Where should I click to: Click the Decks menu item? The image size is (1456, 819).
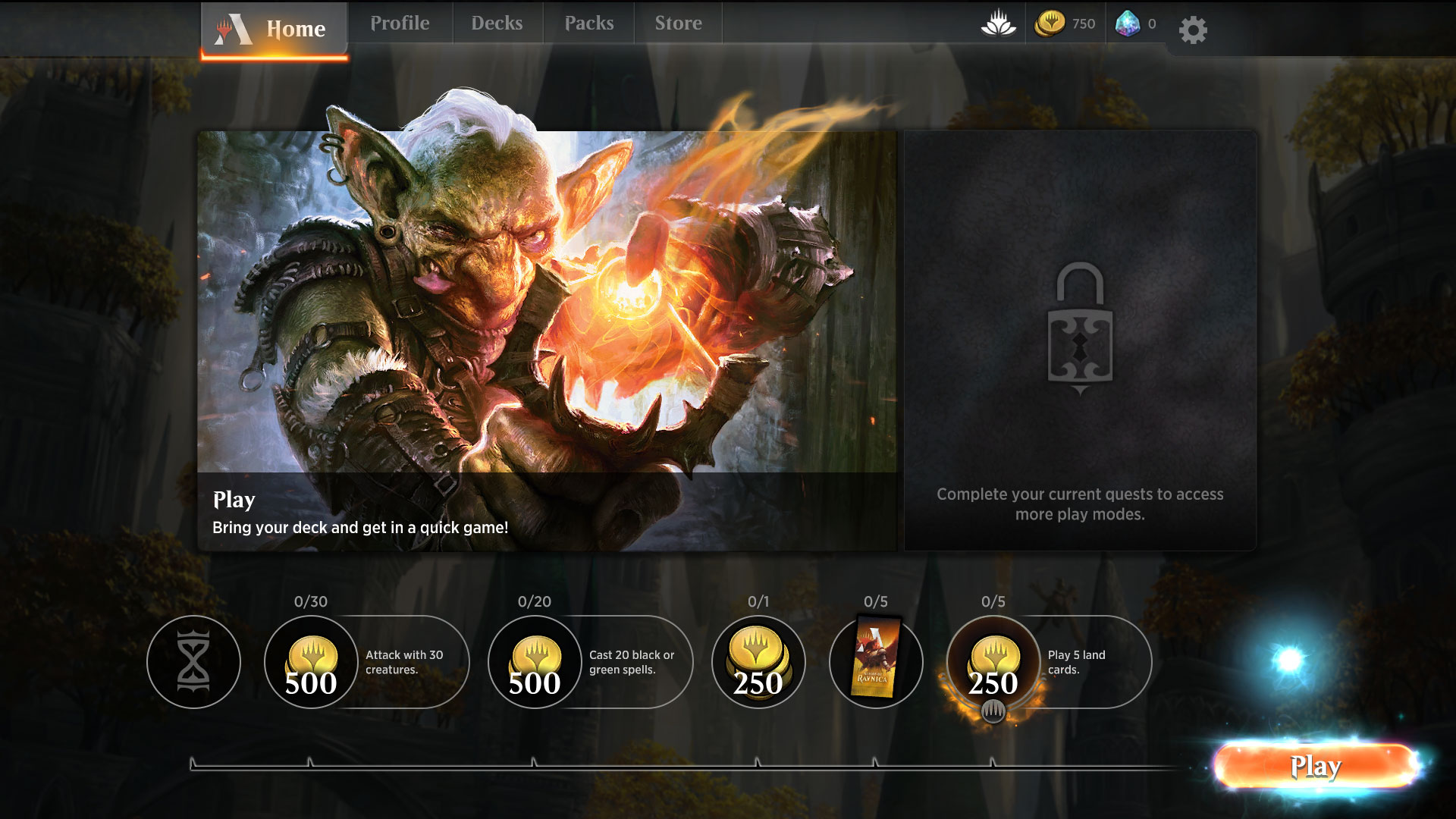[495, 22]
